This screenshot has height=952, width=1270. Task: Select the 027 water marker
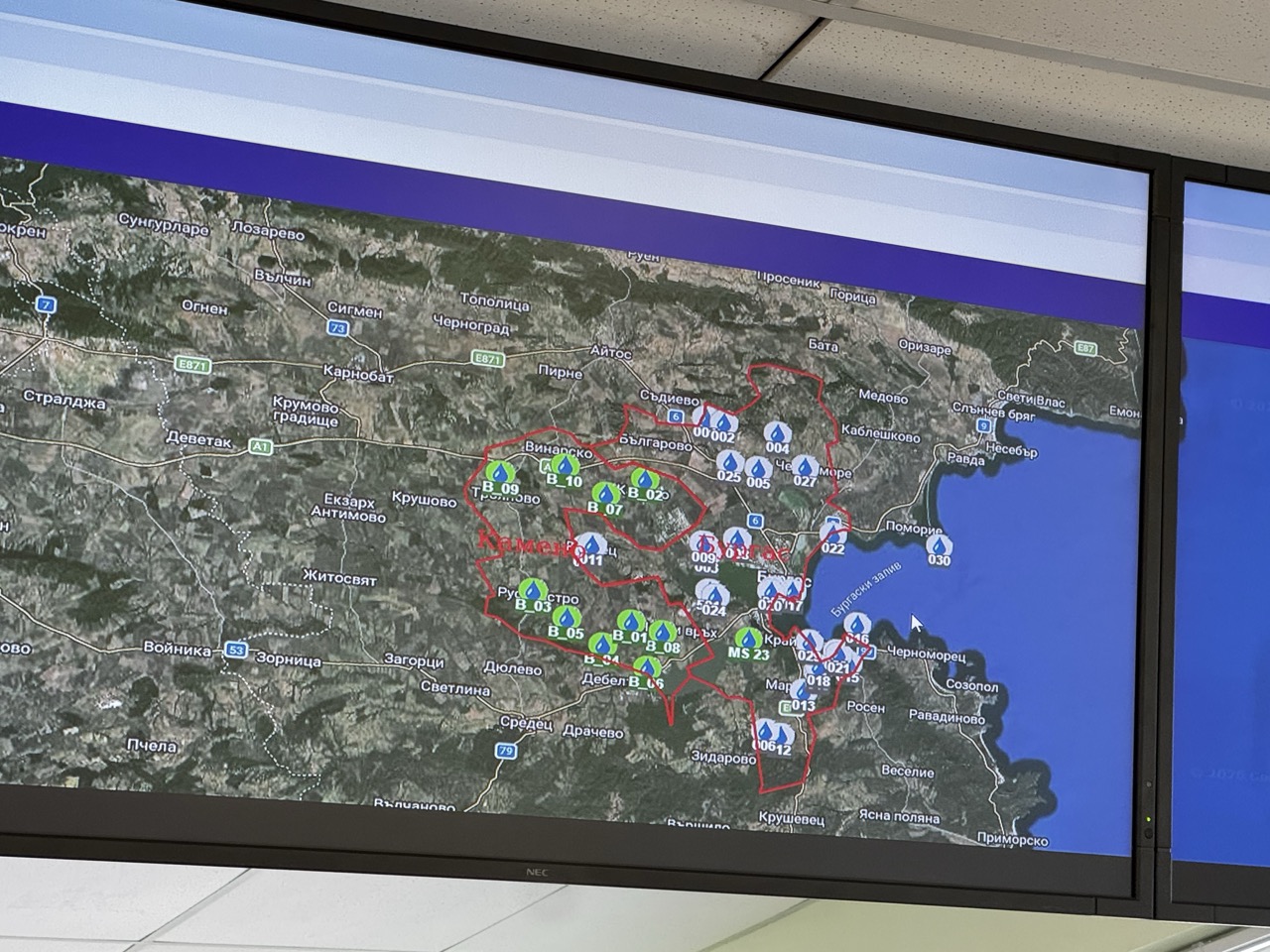click(x=805, y=466)
